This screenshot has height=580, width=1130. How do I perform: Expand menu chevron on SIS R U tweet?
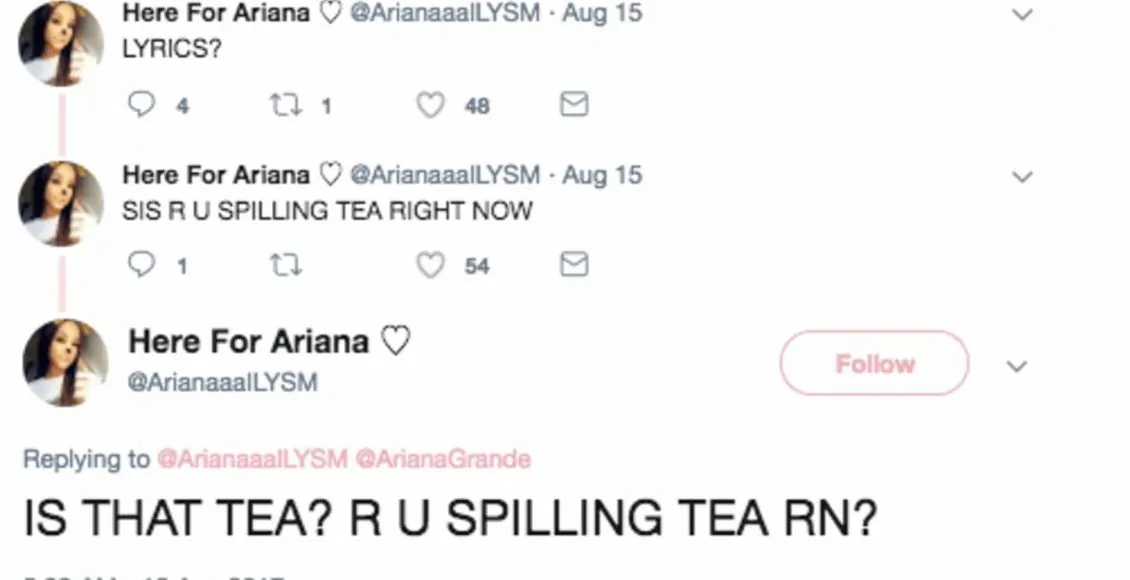click(x=1022, y=178)
